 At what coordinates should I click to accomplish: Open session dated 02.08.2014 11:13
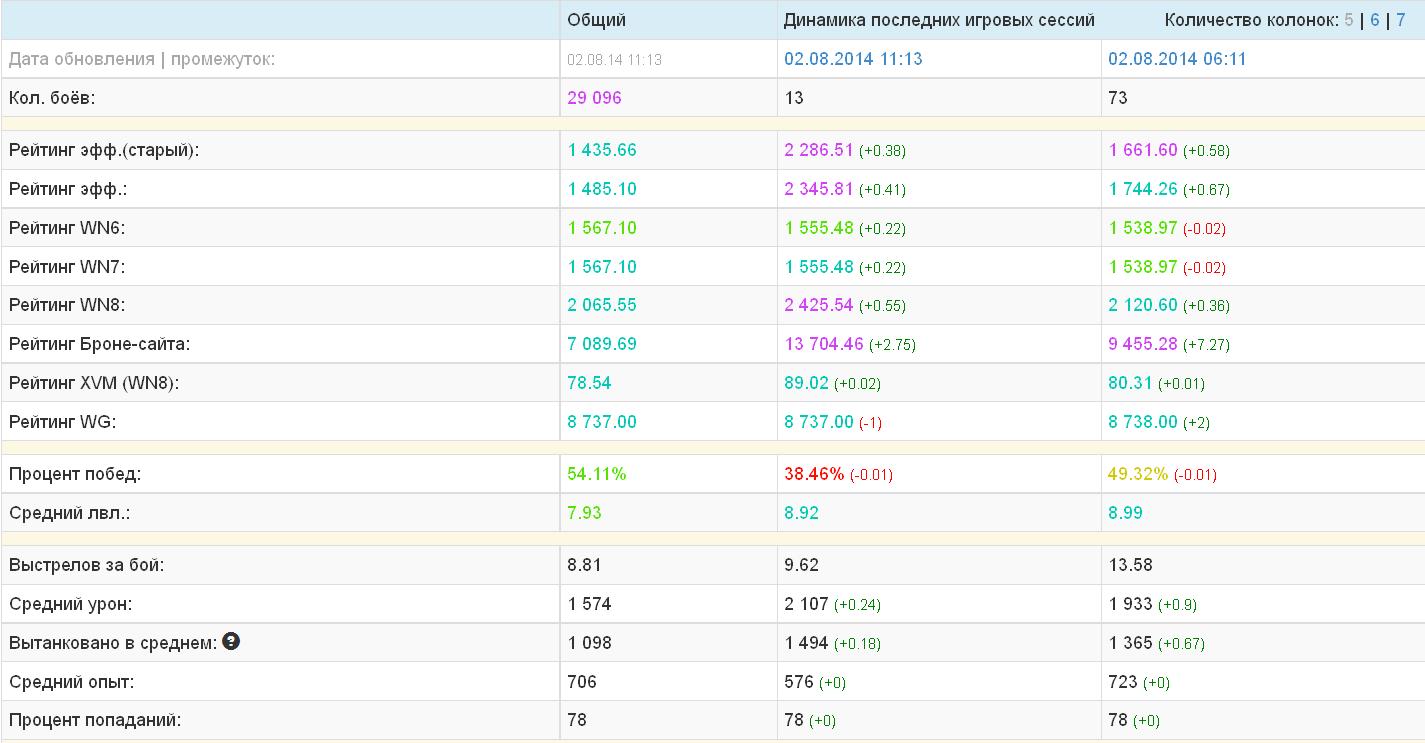pyautogui.click(x=853, y=59)
